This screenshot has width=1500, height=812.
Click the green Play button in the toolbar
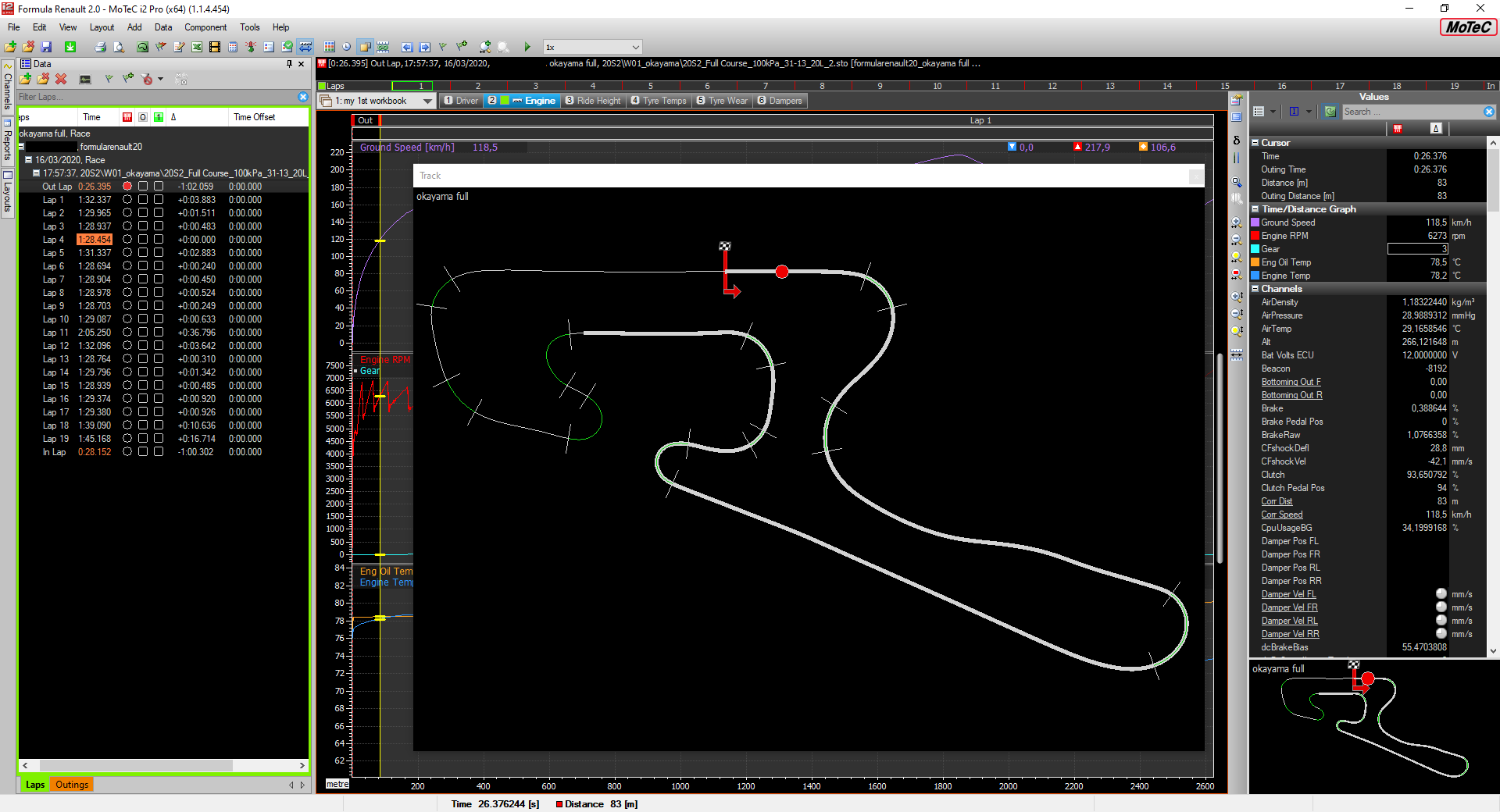coord(527,47)
